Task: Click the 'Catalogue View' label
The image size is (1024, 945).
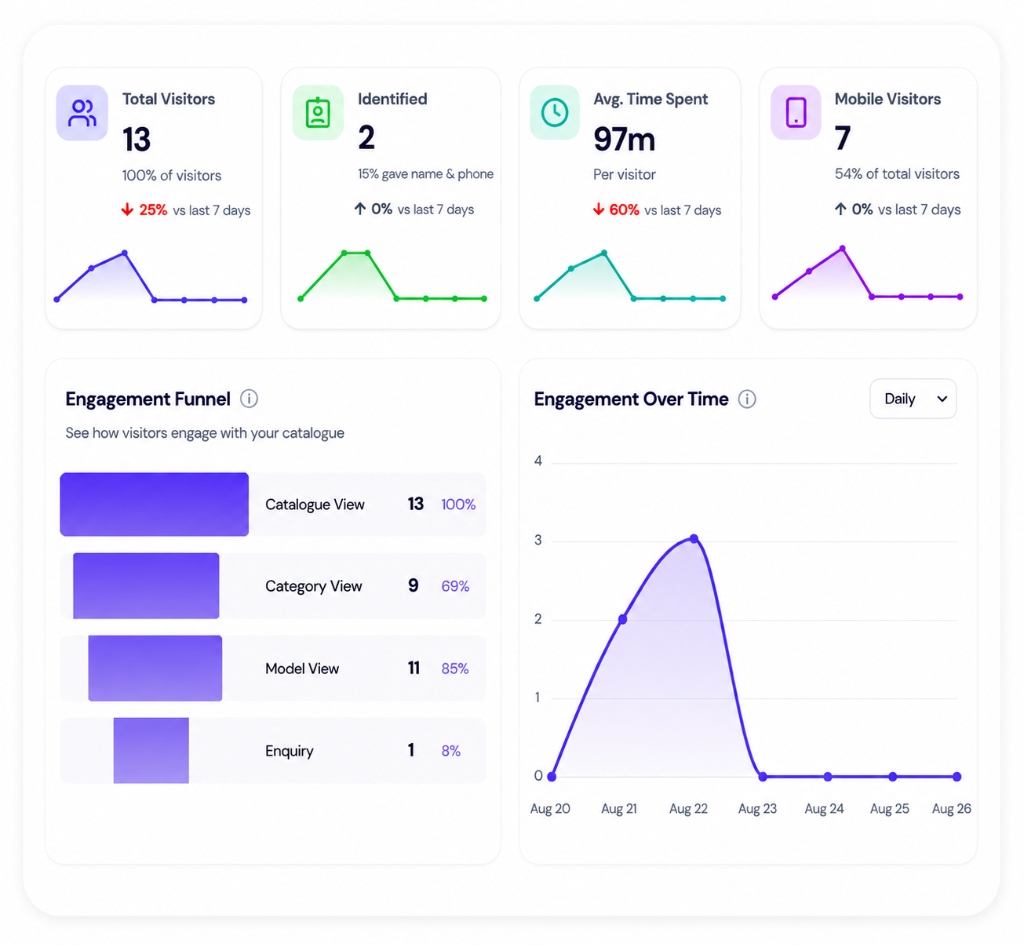Action: click(315, 504)
